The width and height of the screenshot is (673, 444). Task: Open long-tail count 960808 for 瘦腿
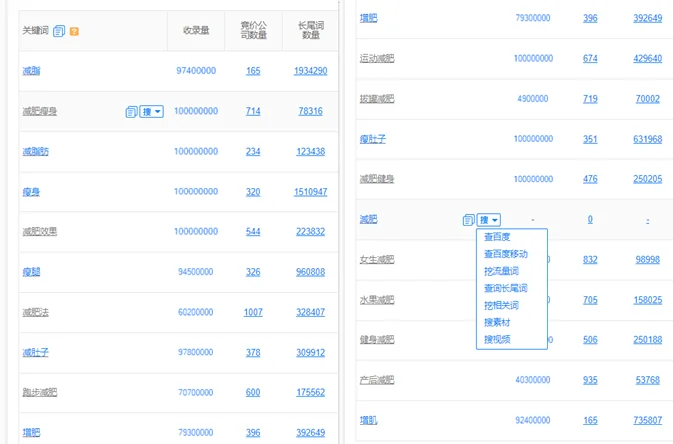(310, 272)
